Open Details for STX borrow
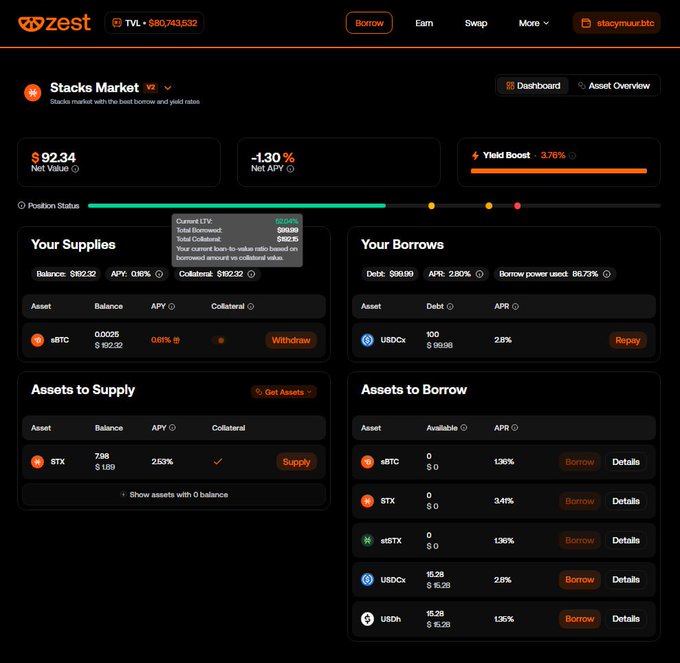This screenshot has width=680, height=663. click(626, 501)
